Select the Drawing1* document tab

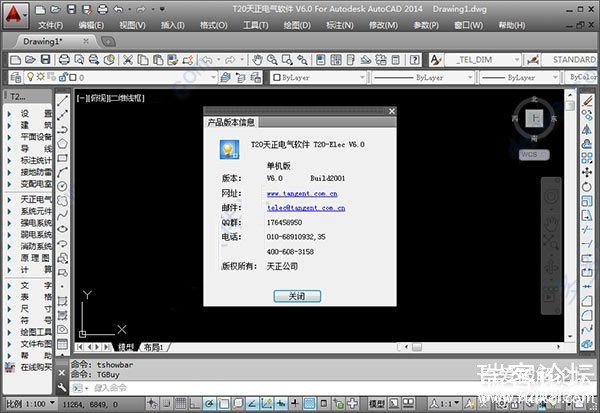click(43, 41)
